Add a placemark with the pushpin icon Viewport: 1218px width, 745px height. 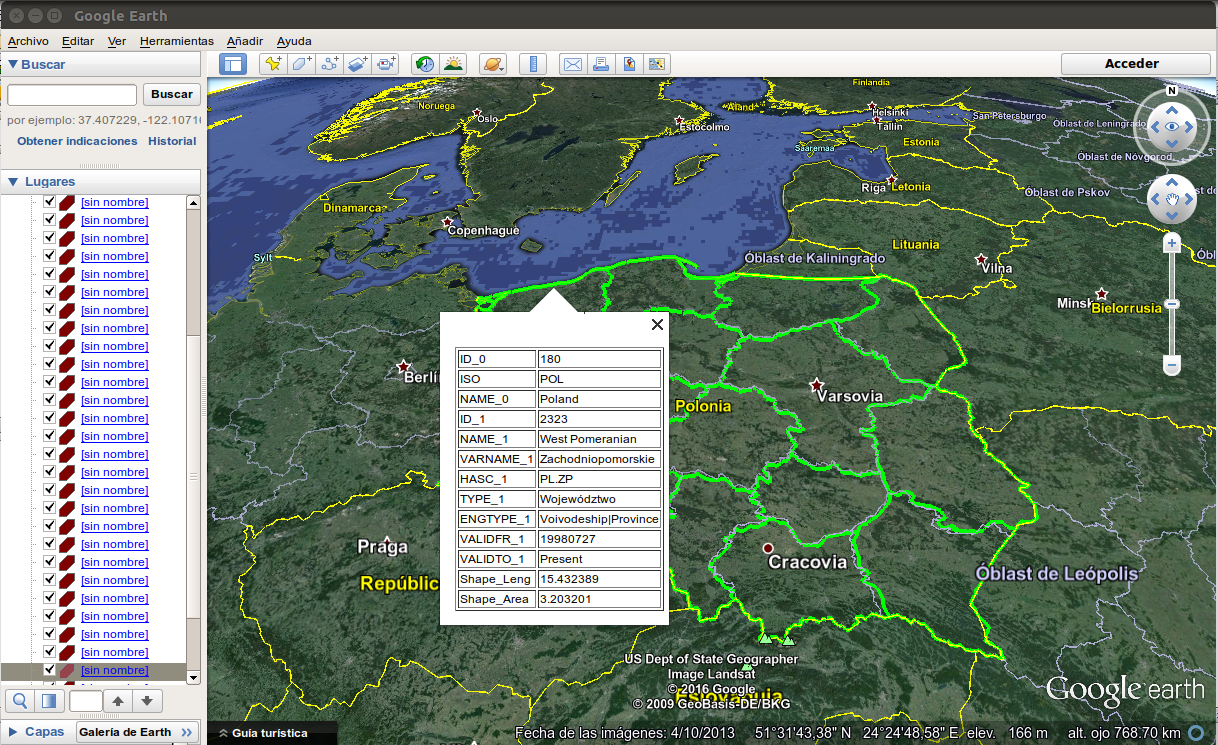(272, 64)
